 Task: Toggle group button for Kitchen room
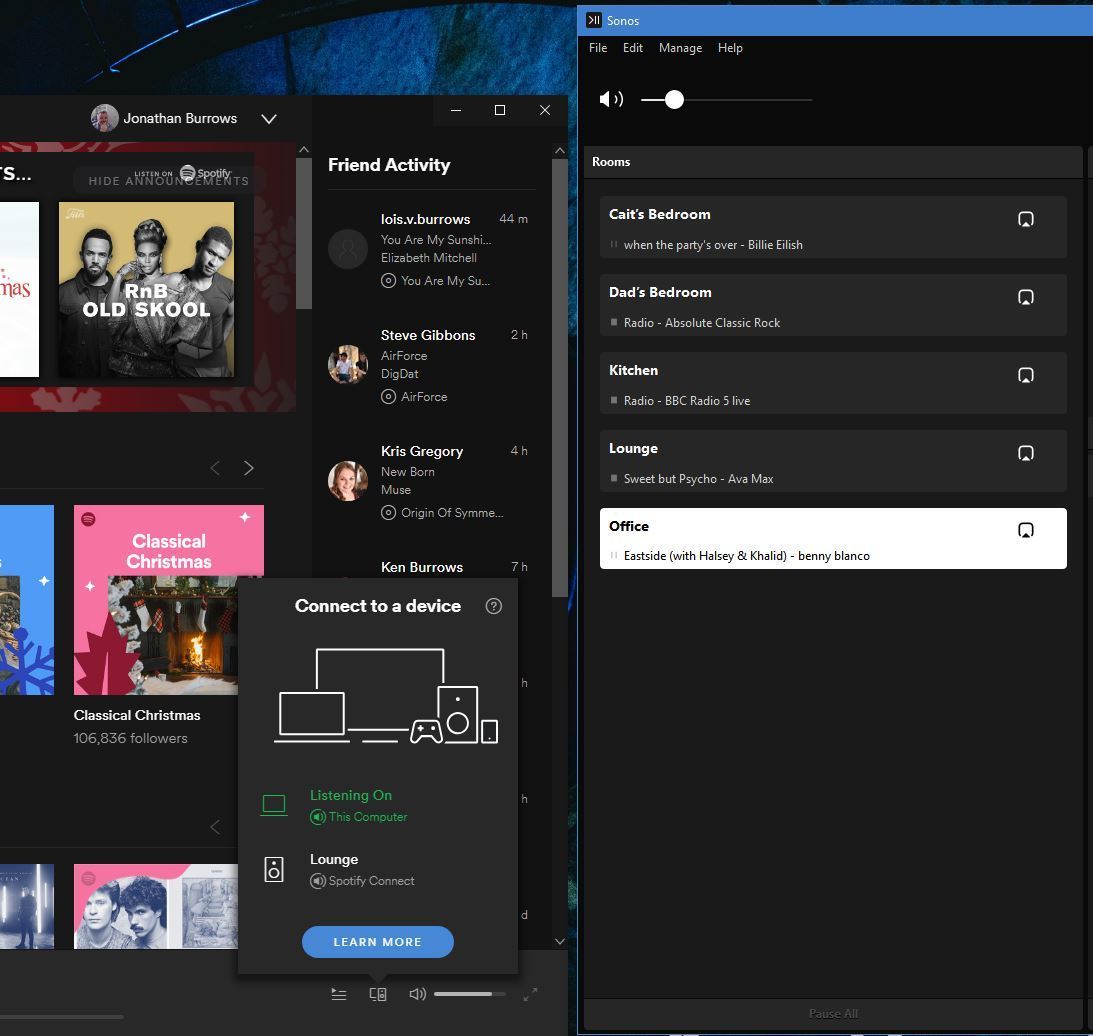1025,375
